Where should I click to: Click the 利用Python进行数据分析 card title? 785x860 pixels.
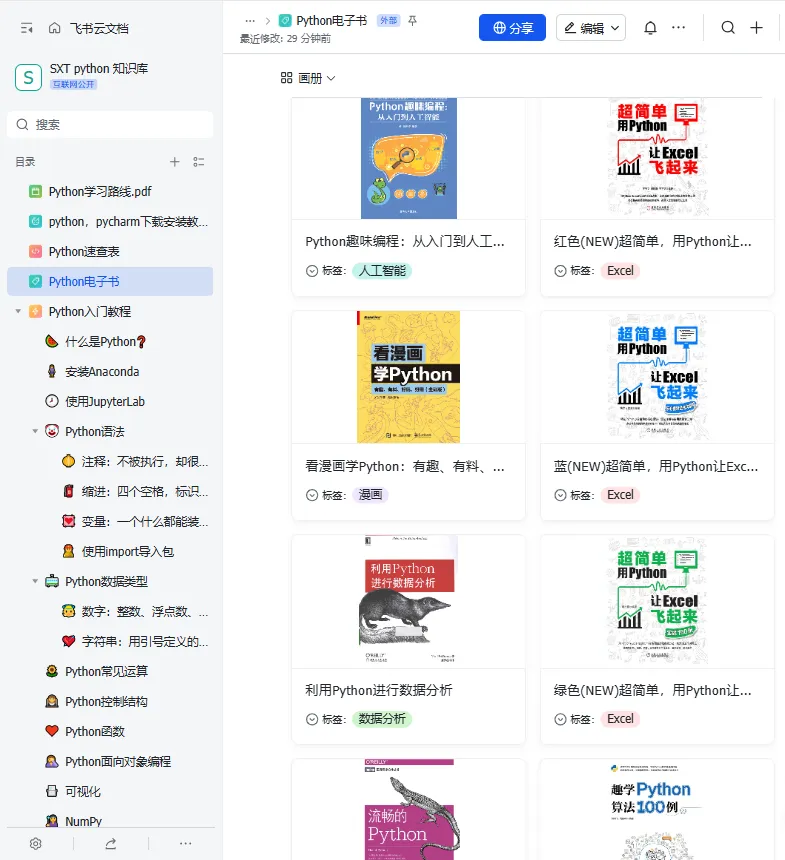coord(379,691)
